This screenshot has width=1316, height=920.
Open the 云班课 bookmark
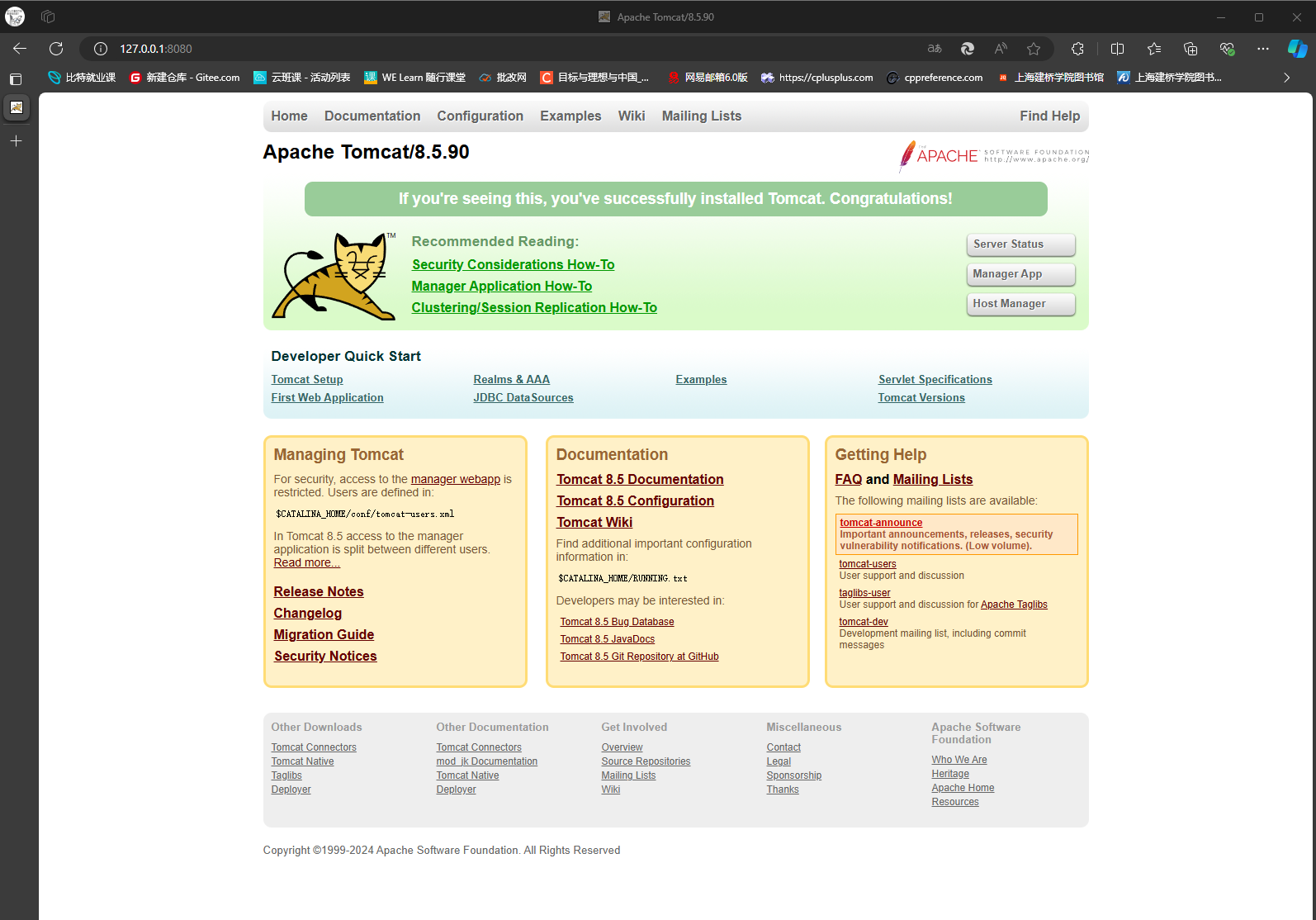(302, 78)
